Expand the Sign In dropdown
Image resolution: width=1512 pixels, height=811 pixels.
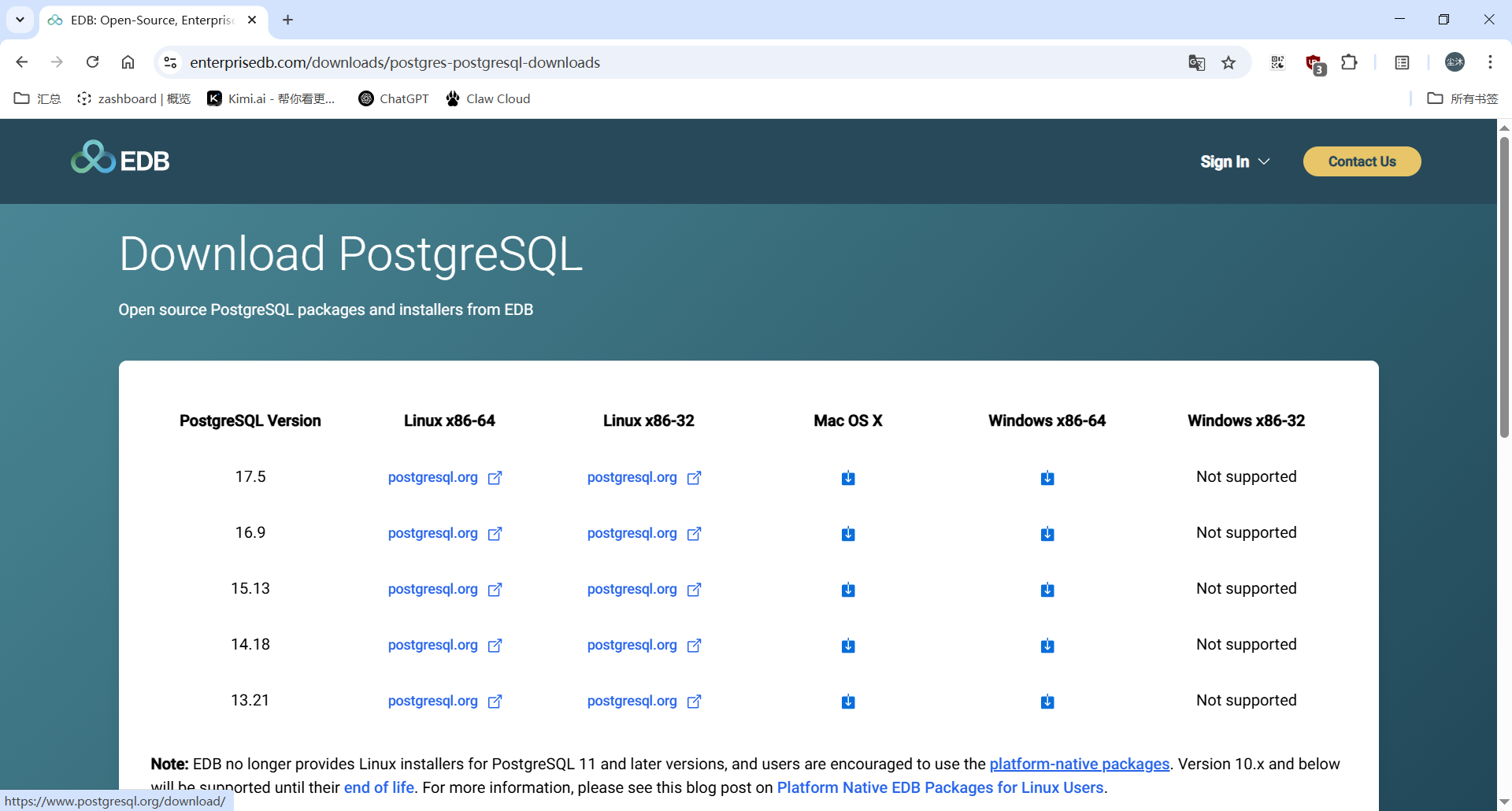coord(1234,161)
